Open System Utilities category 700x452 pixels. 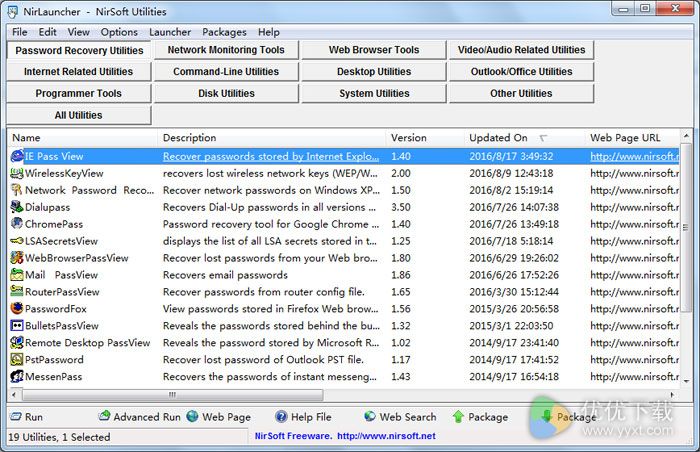coord(374,93)
